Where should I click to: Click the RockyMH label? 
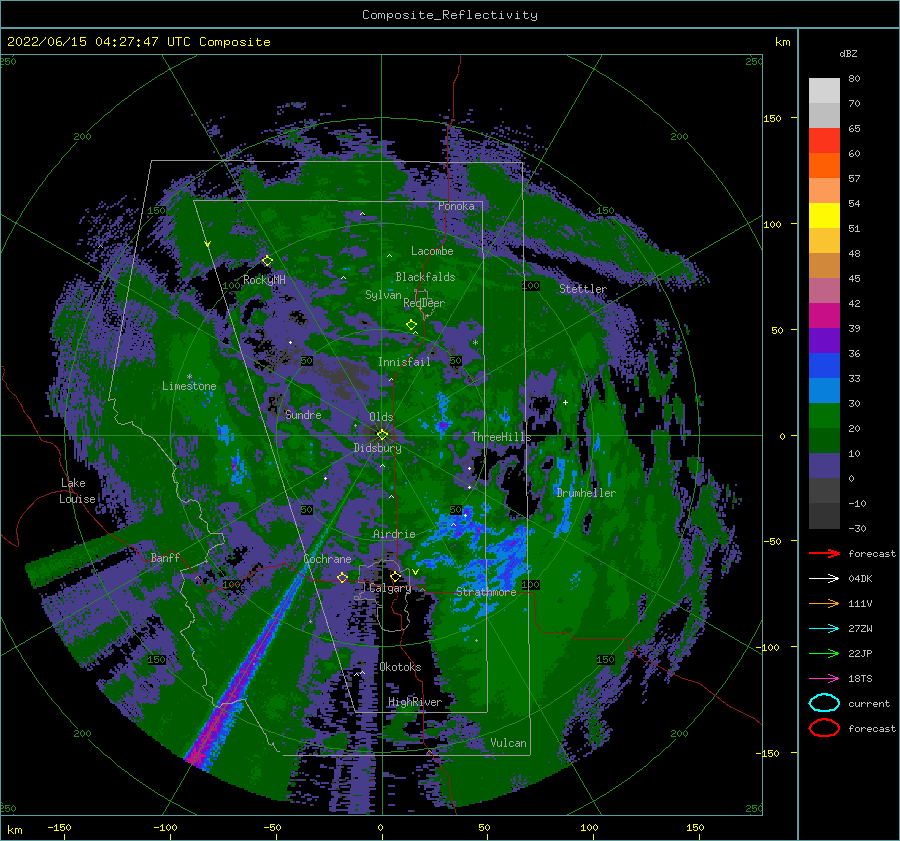[x=264, y=280]
